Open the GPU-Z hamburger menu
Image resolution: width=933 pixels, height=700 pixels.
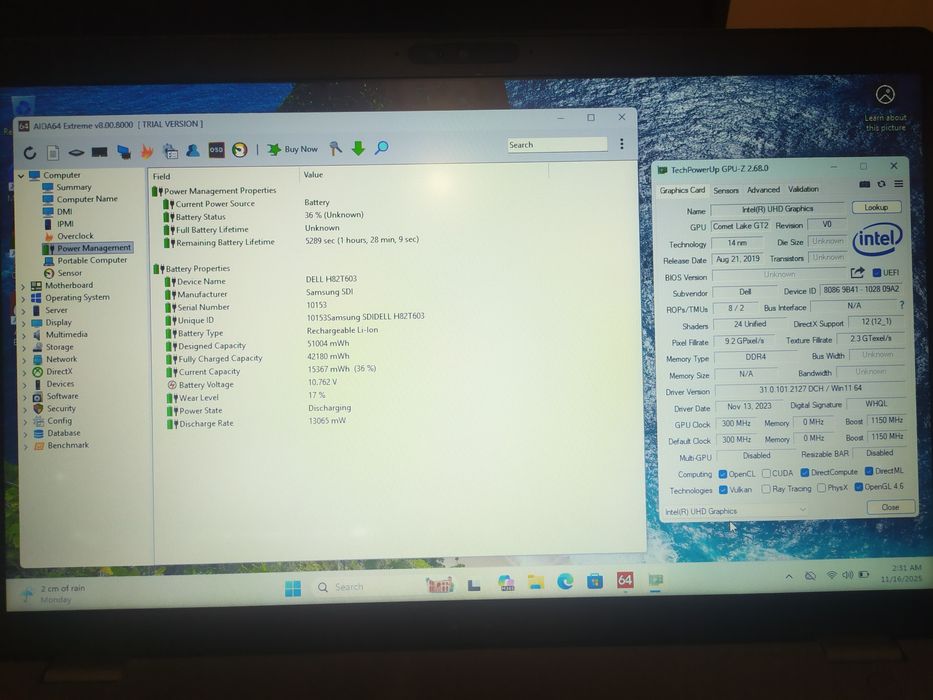tap(898, 184)
